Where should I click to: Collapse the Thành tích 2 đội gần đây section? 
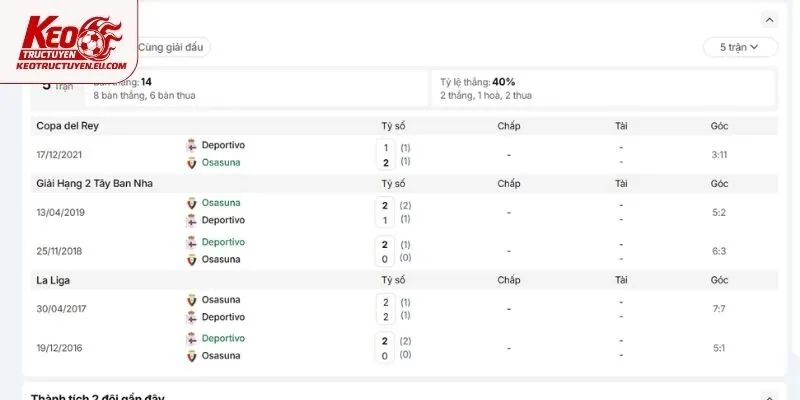click(x=769, y=396)
